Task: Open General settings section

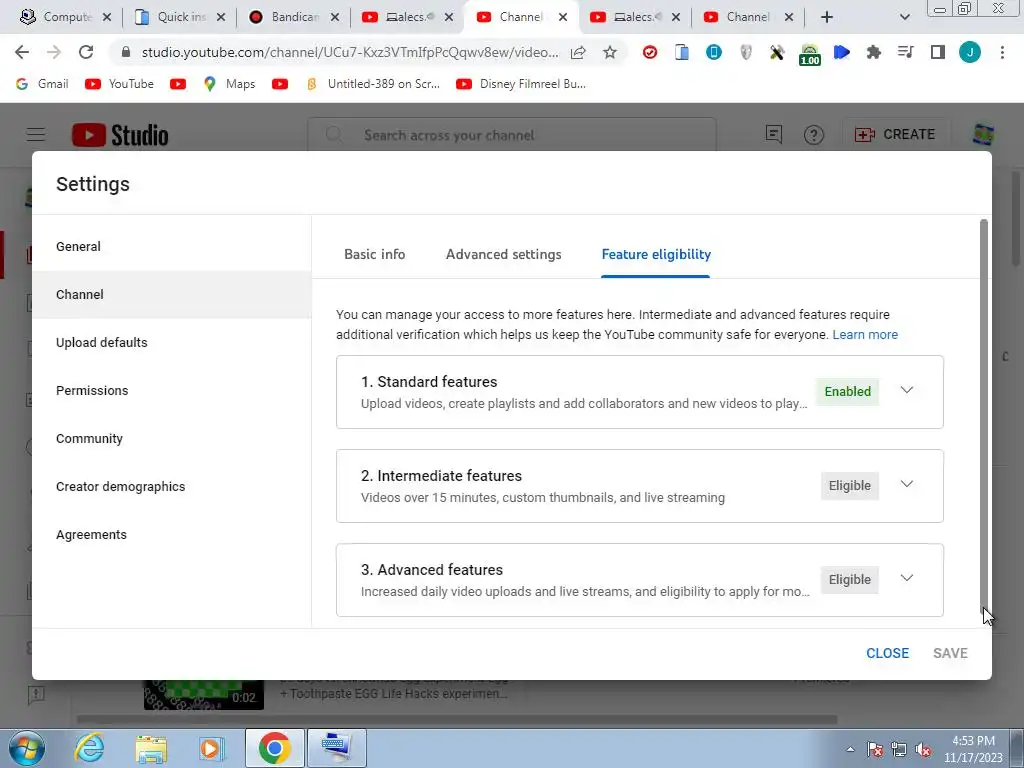Action: 172,246
